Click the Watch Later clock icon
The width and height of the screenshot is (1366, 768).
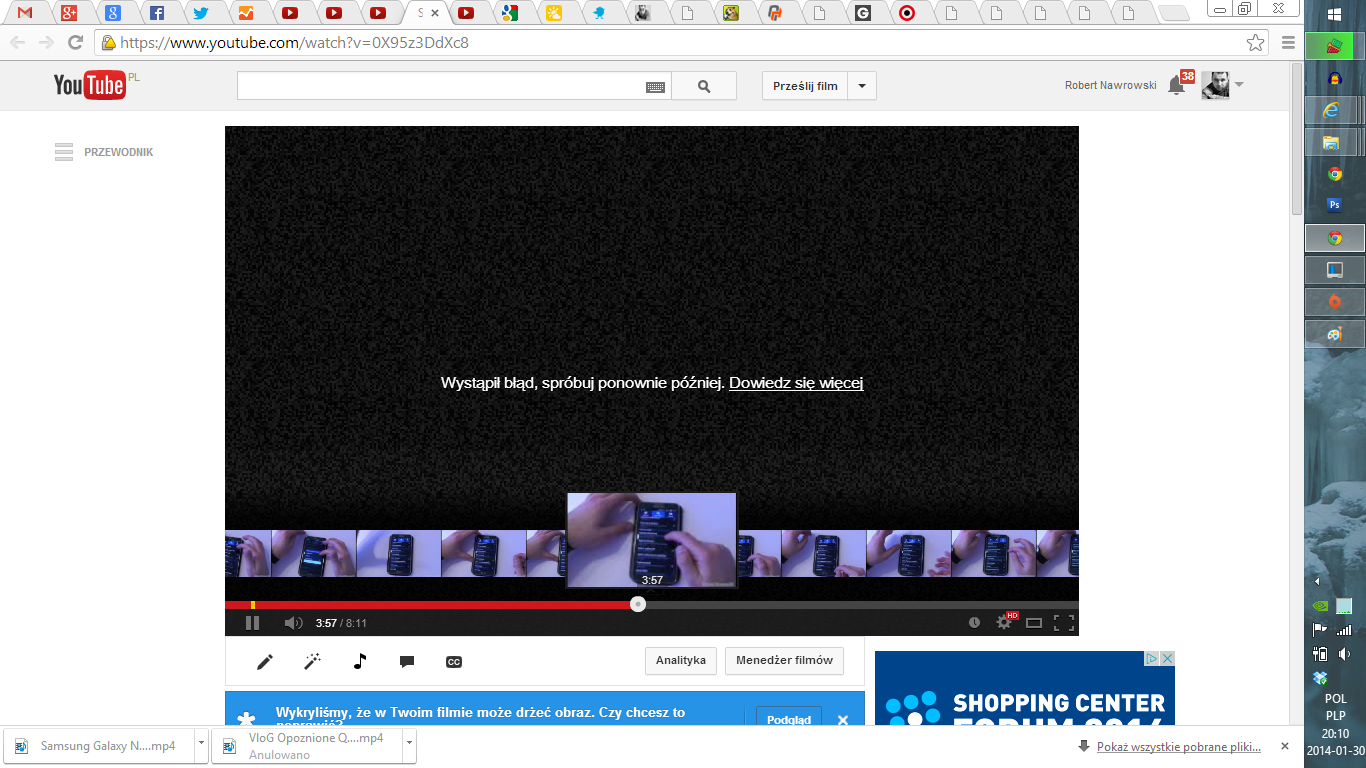(974, 623)
